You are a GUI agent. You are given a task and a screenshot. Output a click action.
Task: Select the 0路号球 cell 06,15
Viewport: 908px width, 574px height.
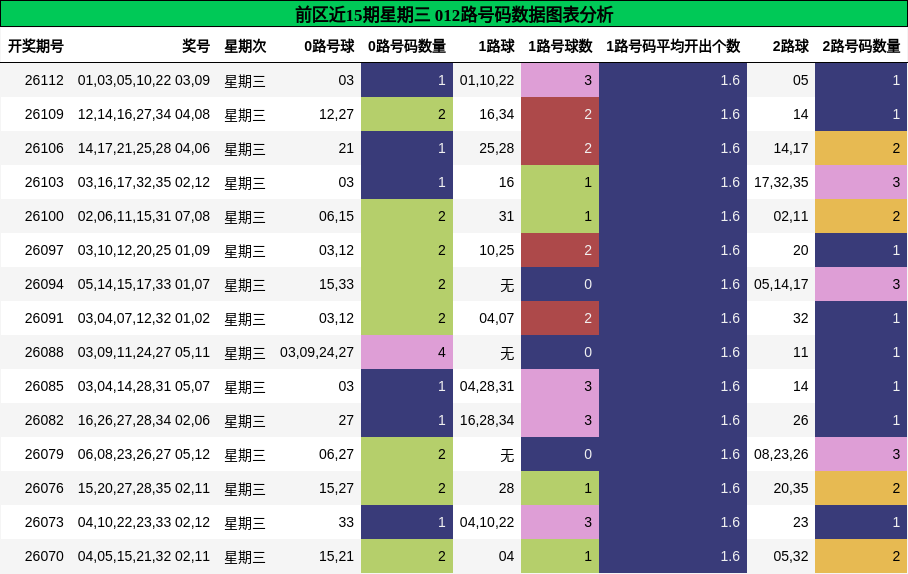click(336, 217)
